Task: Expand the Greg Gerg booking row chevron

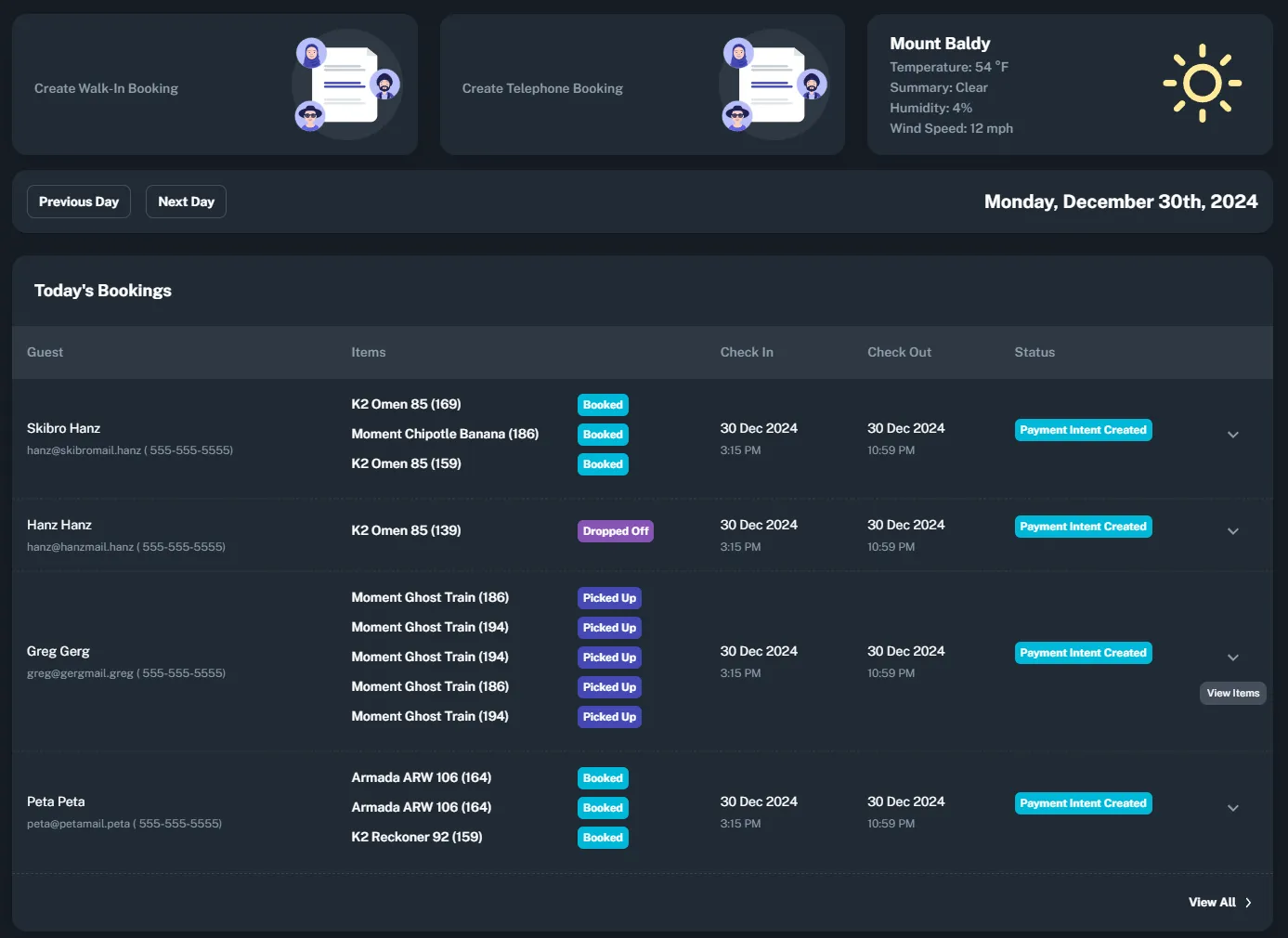Action: 1233,657
